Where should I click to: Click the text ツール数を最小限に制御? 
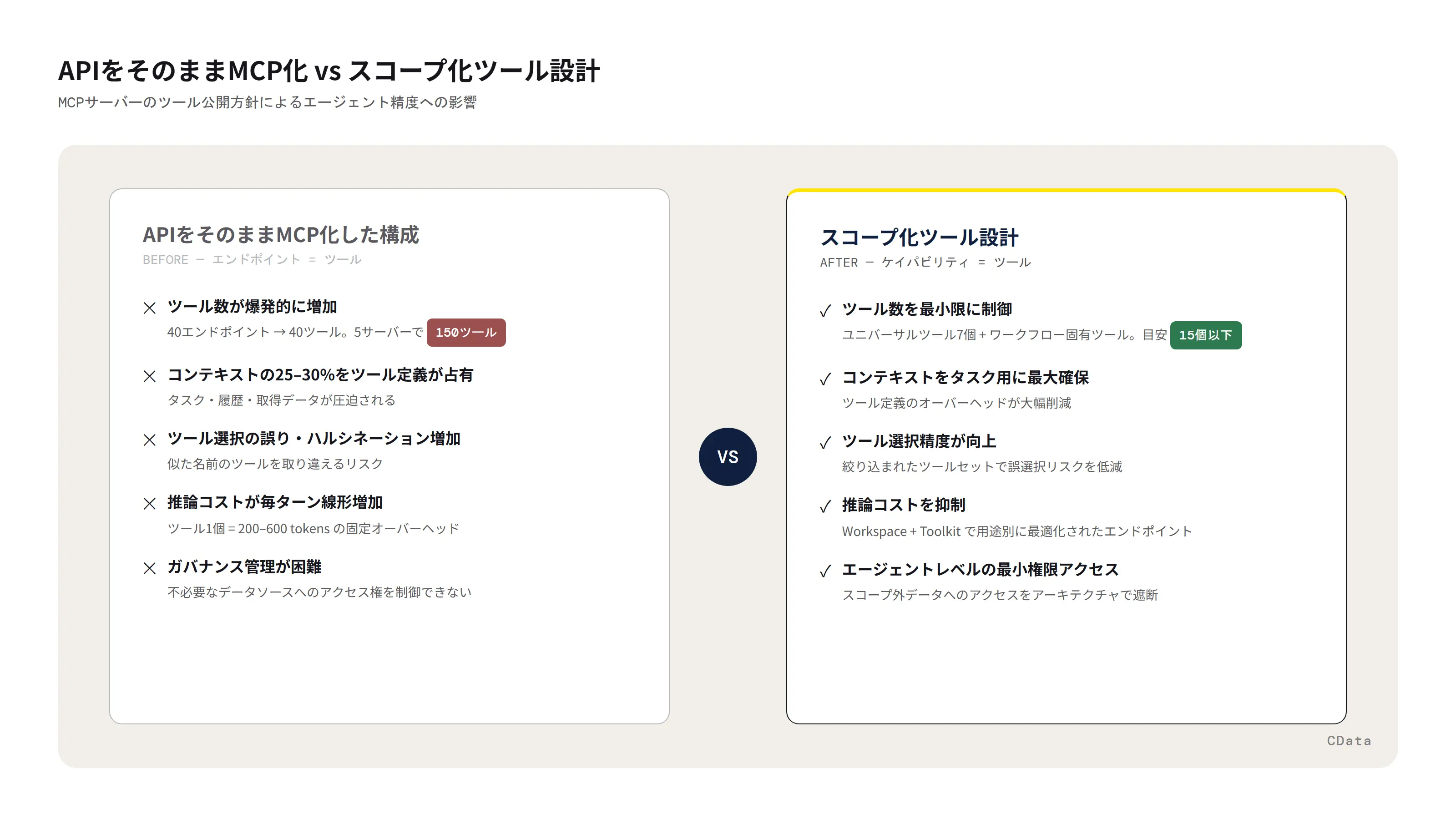point(927,310)
